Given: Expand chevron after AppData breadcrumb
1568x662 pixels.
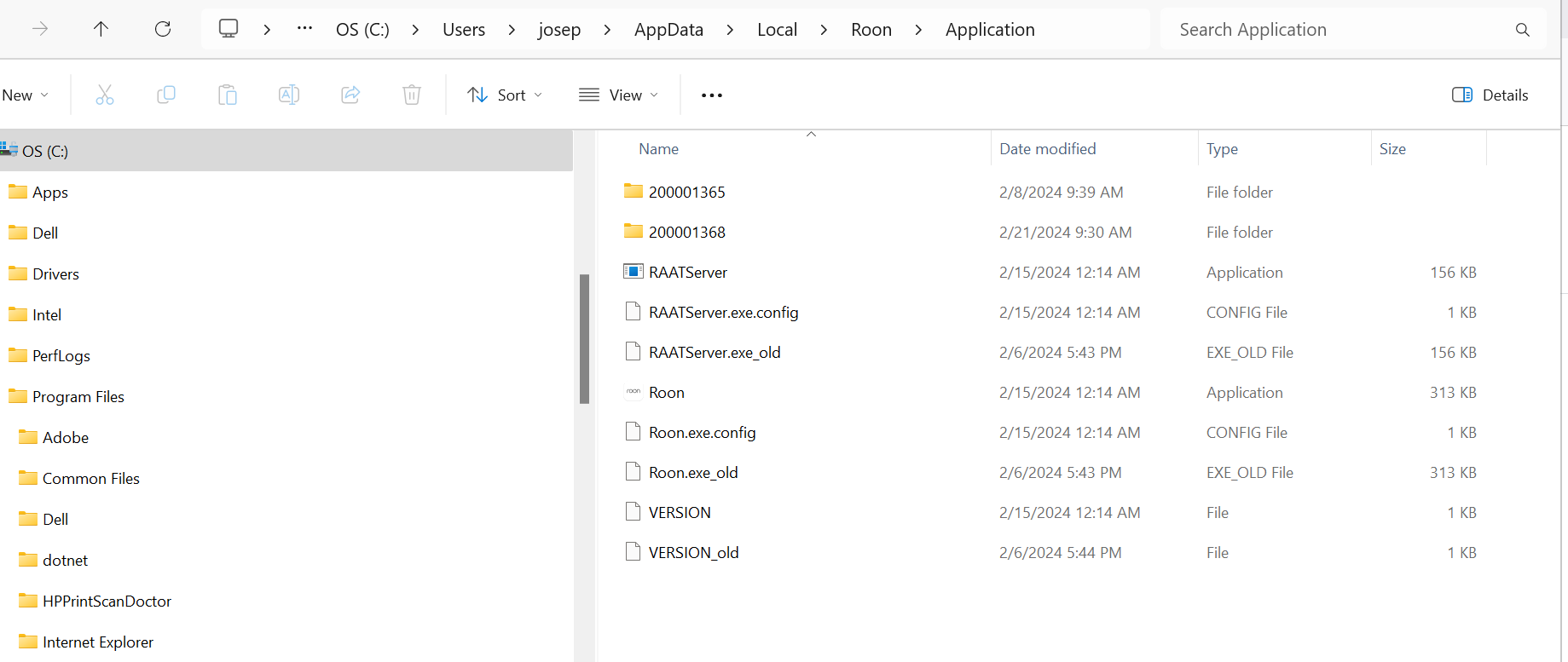Looking at the screenshot, I should point(730,30).
